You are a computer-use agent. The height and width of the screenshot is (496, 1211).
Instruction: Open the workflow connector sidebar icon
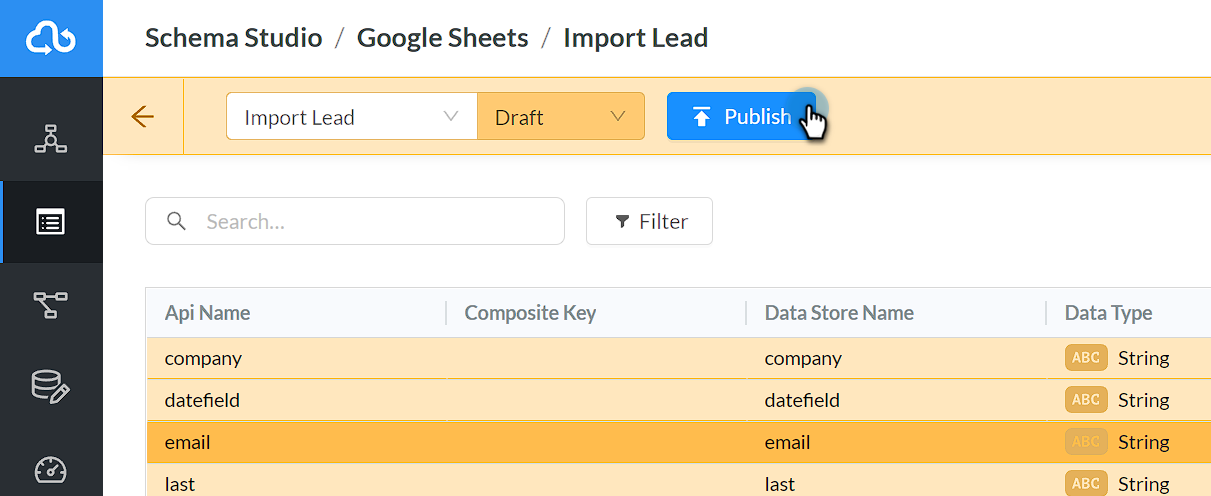tap(51, 304)
